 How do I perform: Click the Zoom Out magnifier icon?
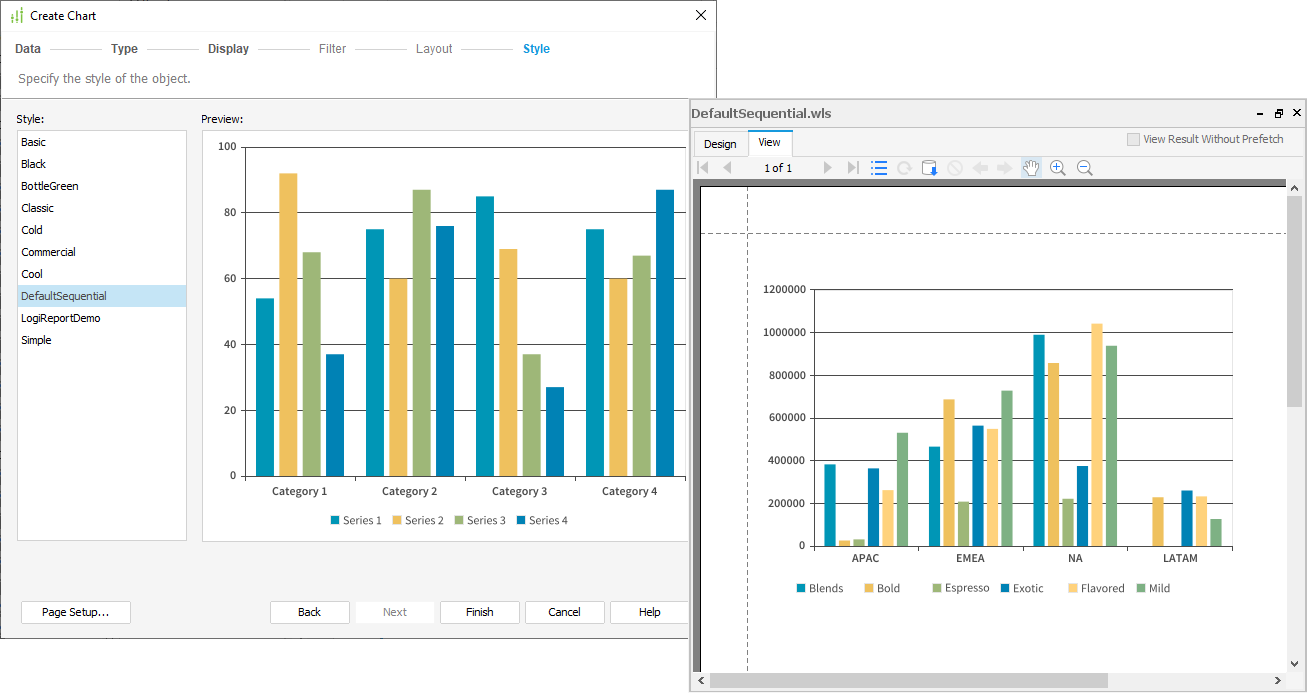click(1084, 168)
